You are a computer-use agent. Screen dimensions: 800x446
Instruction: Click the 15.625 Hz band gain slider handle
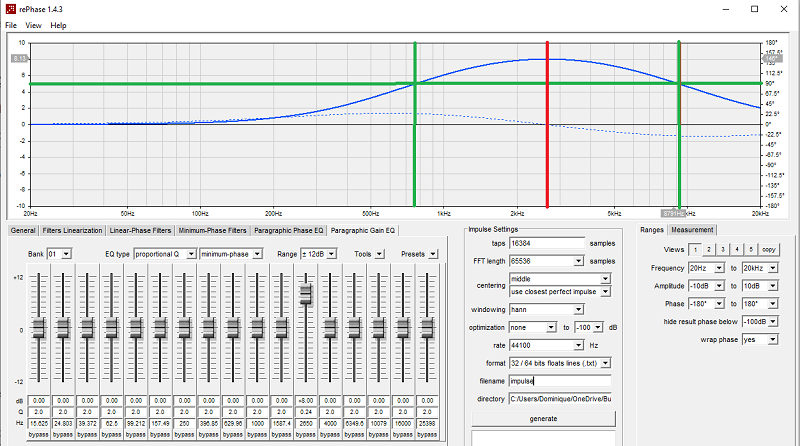point(39,328)
